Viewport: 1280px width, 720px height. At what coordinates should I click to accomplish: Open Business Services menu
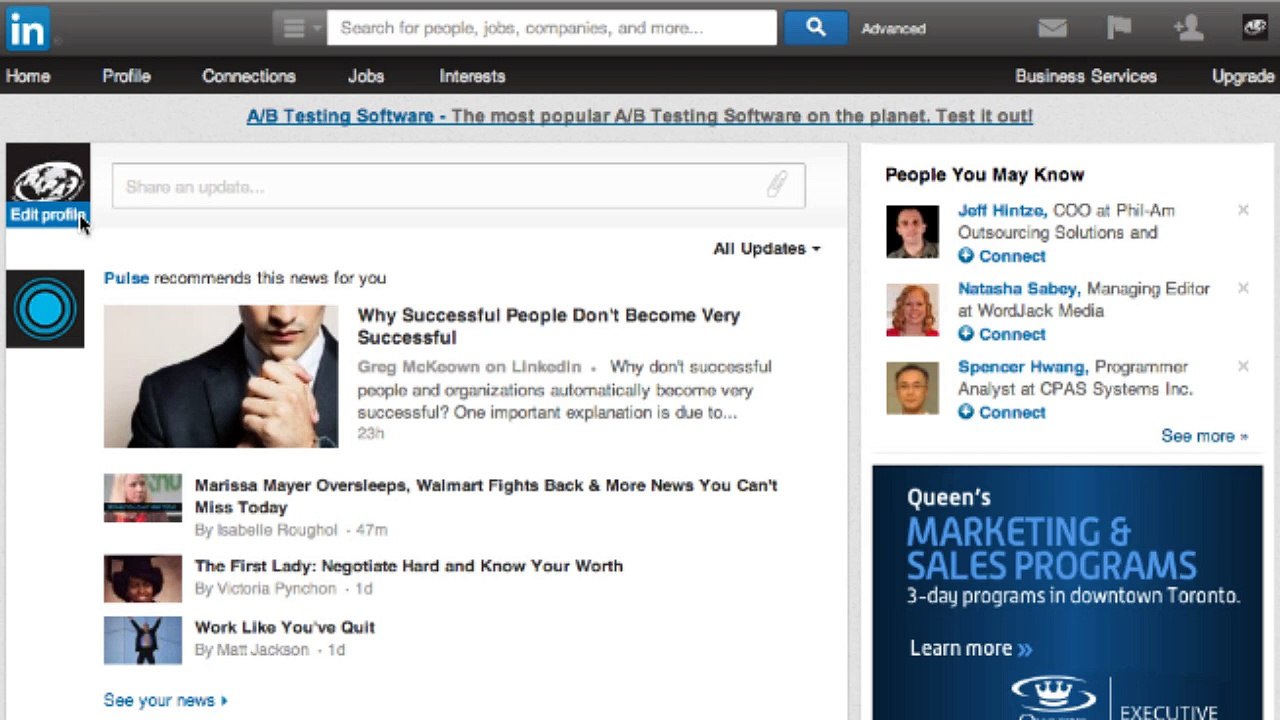tap(1086, 76)
